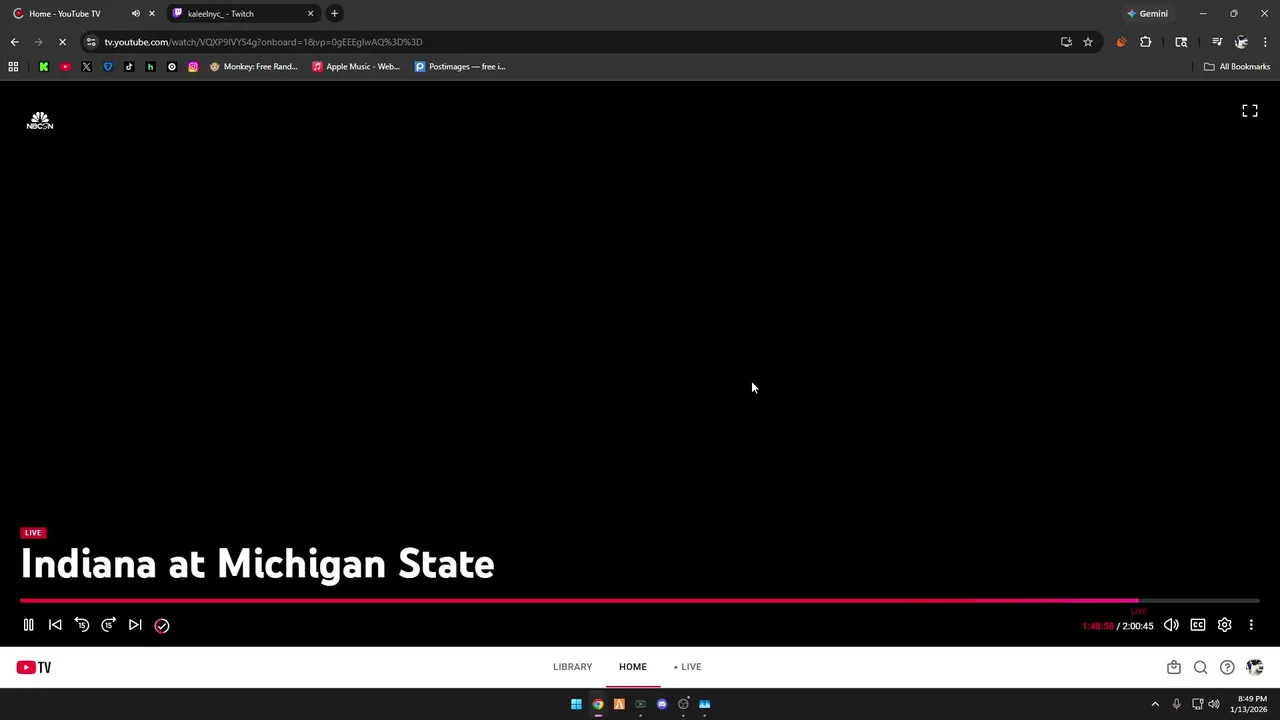Open Gemini in Chrome
The width and height of the screenshot is (1280, 720).
[1147, 14]
